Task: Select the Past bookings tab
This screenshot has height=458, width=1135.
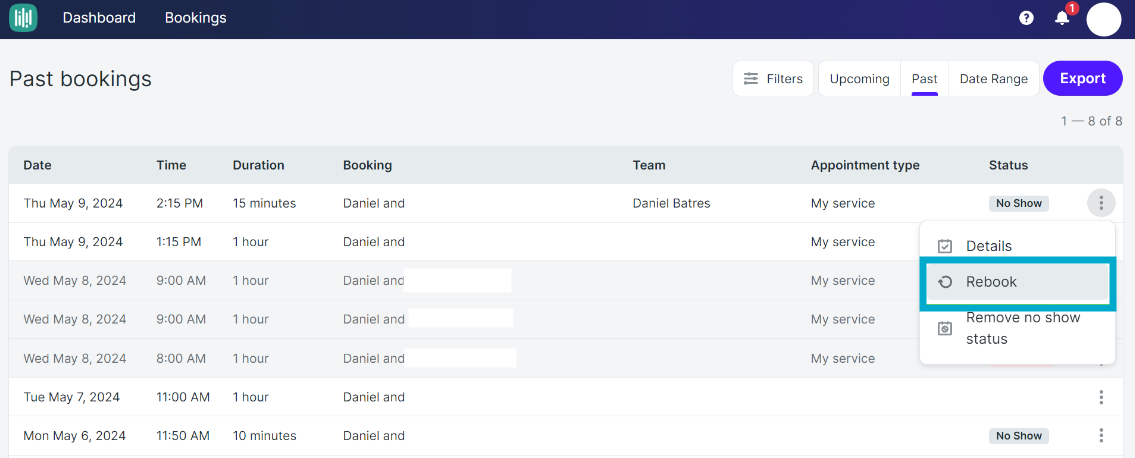Action: coord(924,79)
